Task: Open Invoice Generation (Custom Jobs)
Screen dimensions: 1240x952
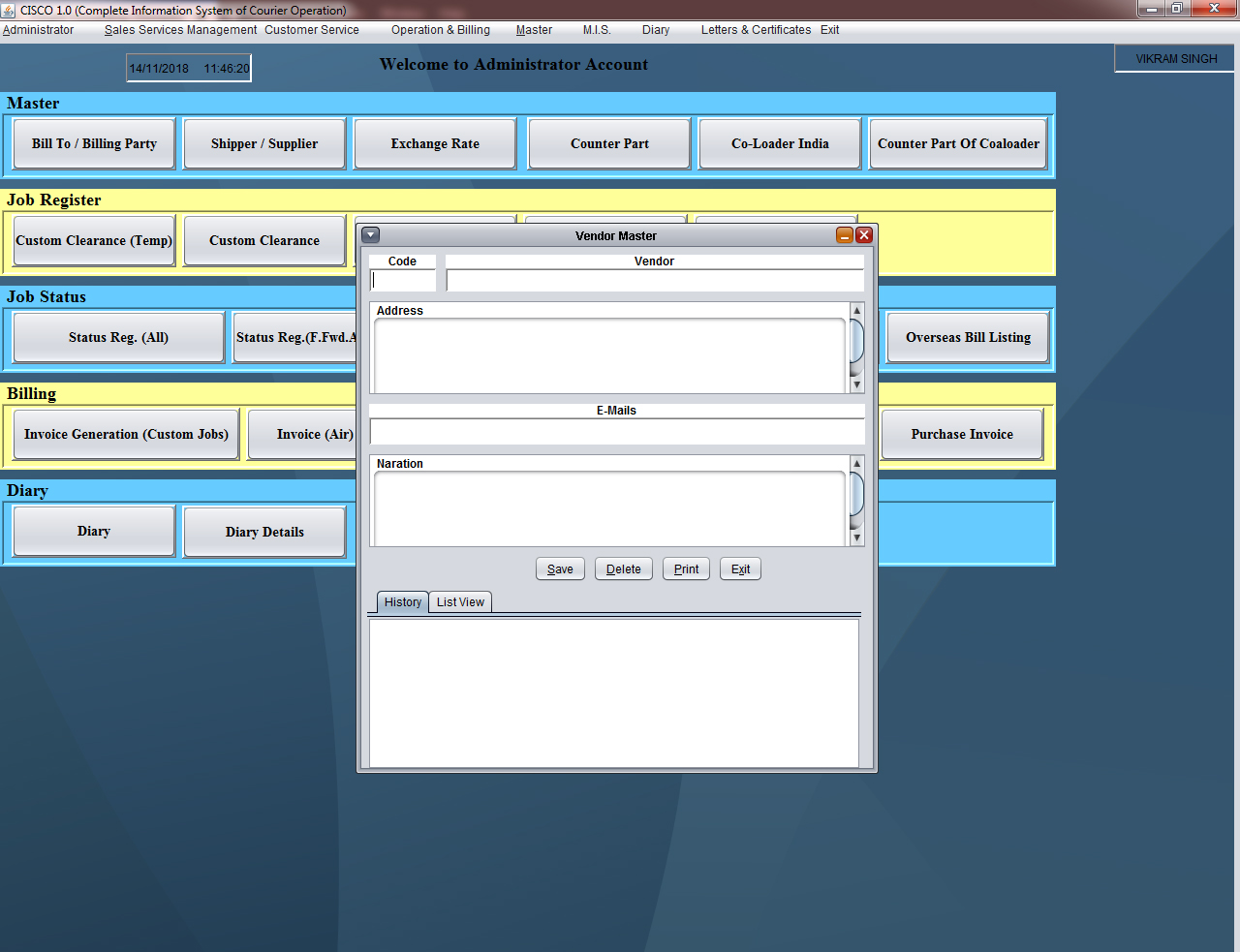Action: [126, 434]
